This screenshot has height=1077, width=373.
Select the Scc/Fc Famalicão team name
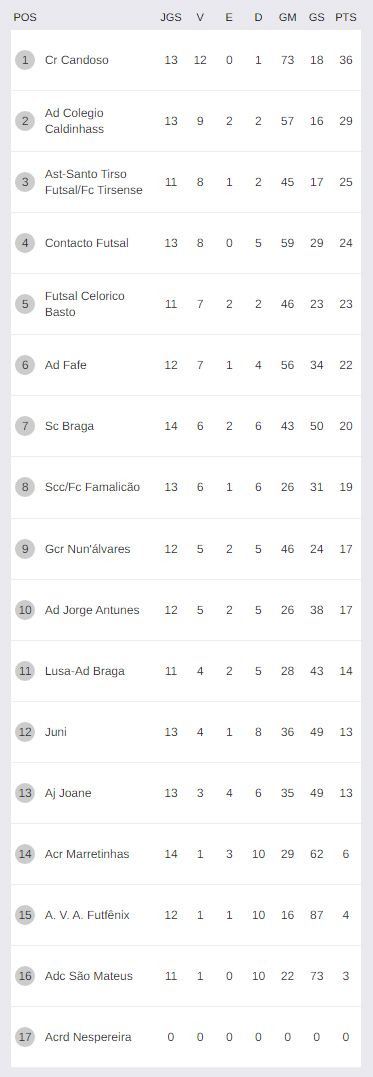coord(92,487)
